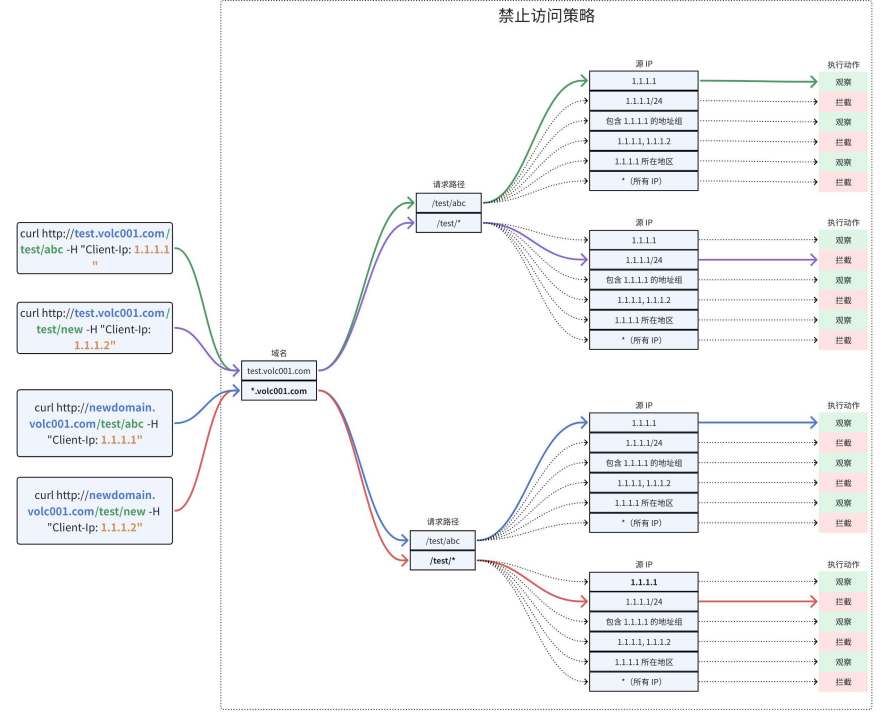The height and width of the screenshot is (720, 889).
Task: Click the /test/abc path box the blue arrow enters
Action: (x=443, y=541)
